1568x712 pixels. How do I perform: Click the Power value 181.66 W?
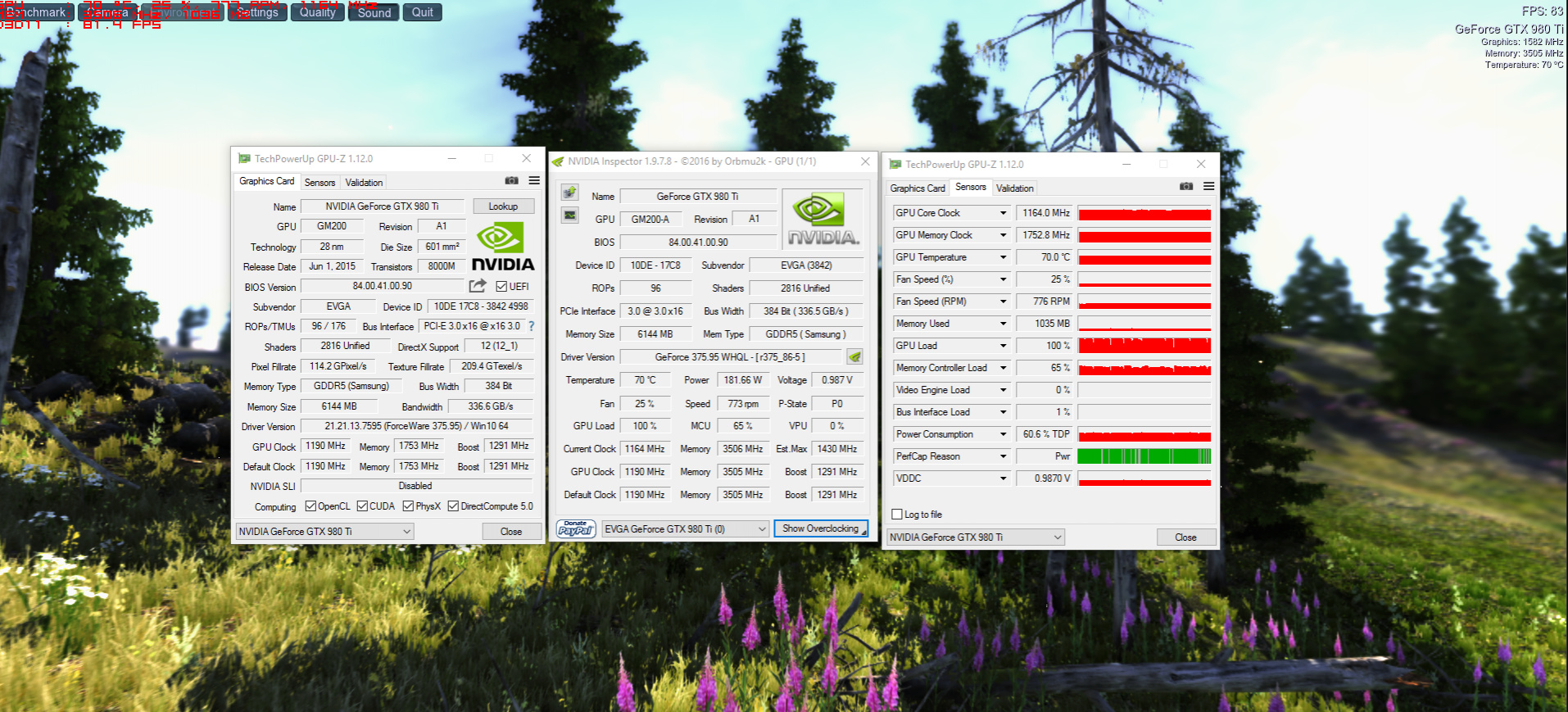(743, 380)
